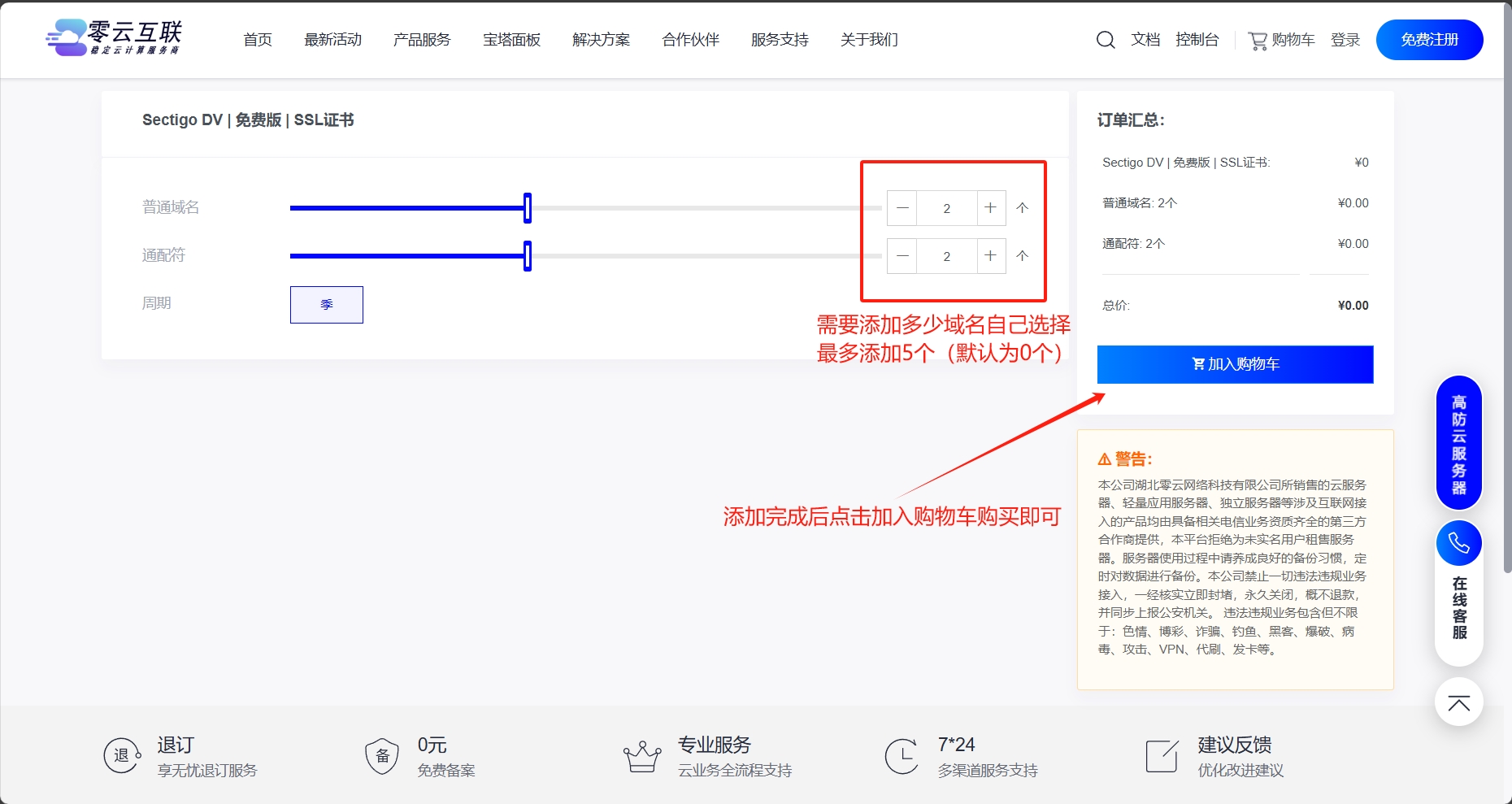Click the 零云互联 logo
This screenshot has width=1512, height=804.
tap(114, 38)
